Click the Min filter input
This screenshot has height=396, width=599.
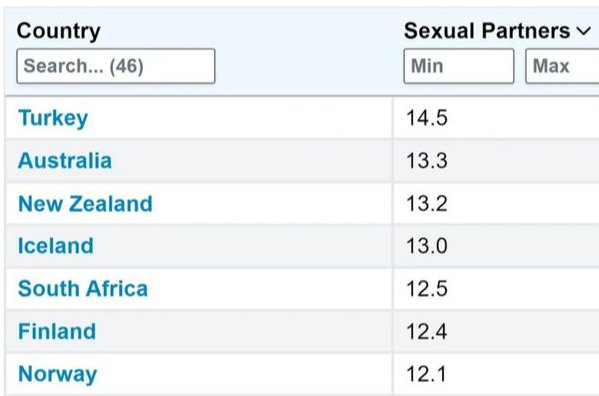tap(459, 66)
